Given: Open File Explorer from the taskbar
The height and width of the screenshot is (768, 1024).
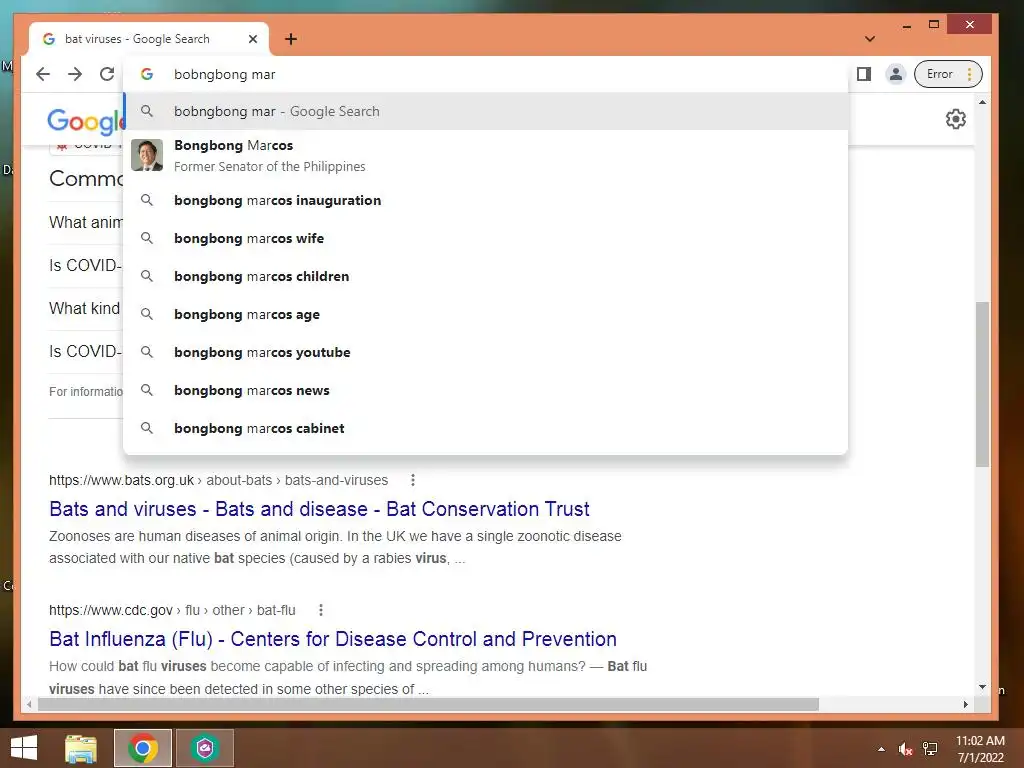Looking at the screenshot, I should [81, 748].
